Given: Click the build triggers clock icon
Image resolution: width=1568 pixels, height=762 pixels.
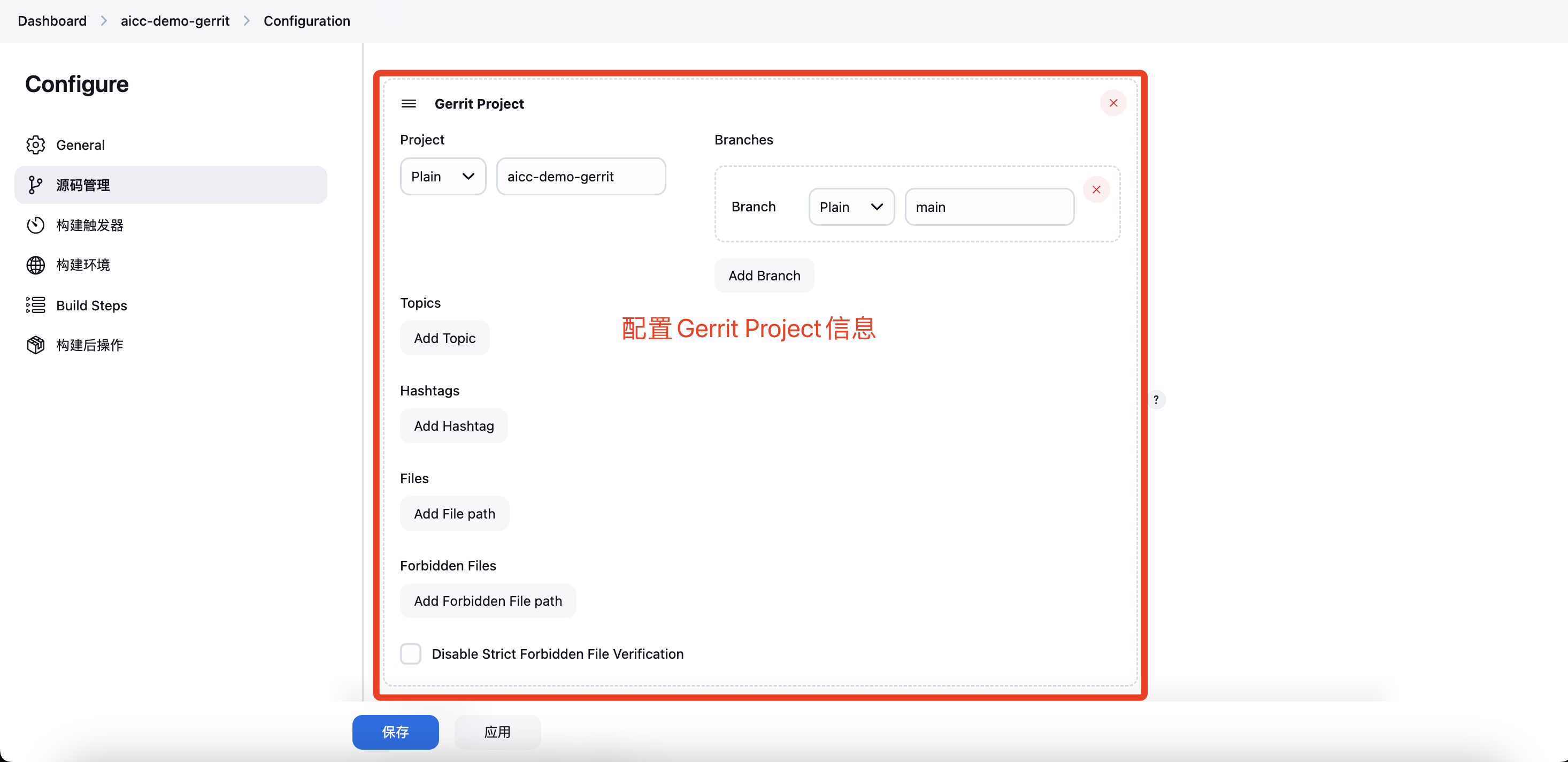Looking at the screenshot, I should click(x=35, y=225).
